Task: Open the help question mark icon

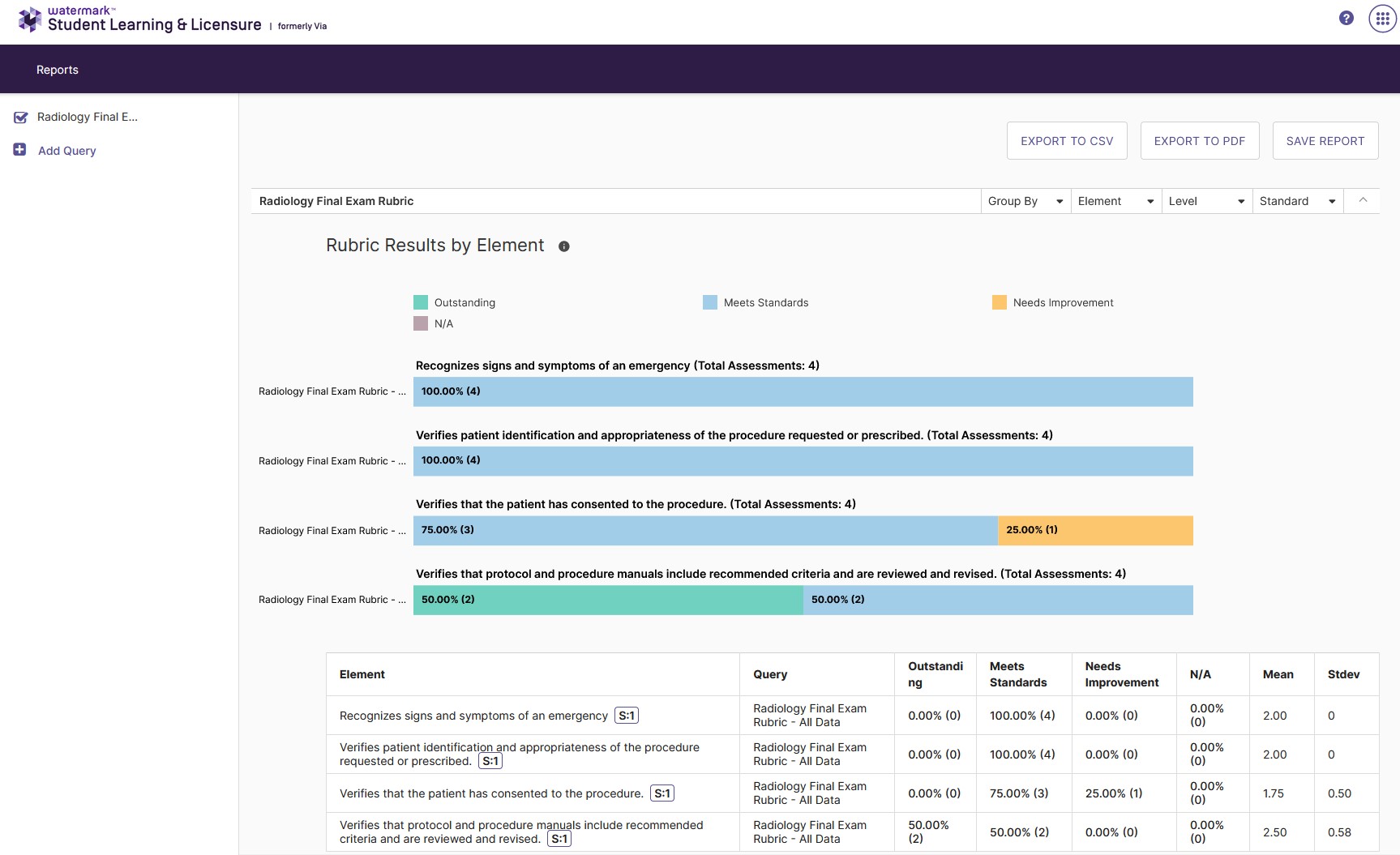Action: (x=1346, y=18)
